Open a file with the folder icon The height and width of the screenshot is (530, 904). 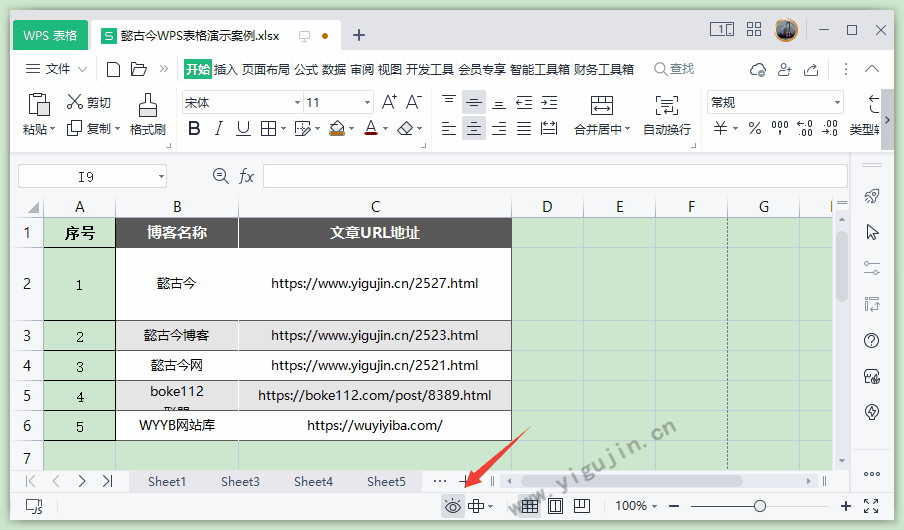coord(139,69)
